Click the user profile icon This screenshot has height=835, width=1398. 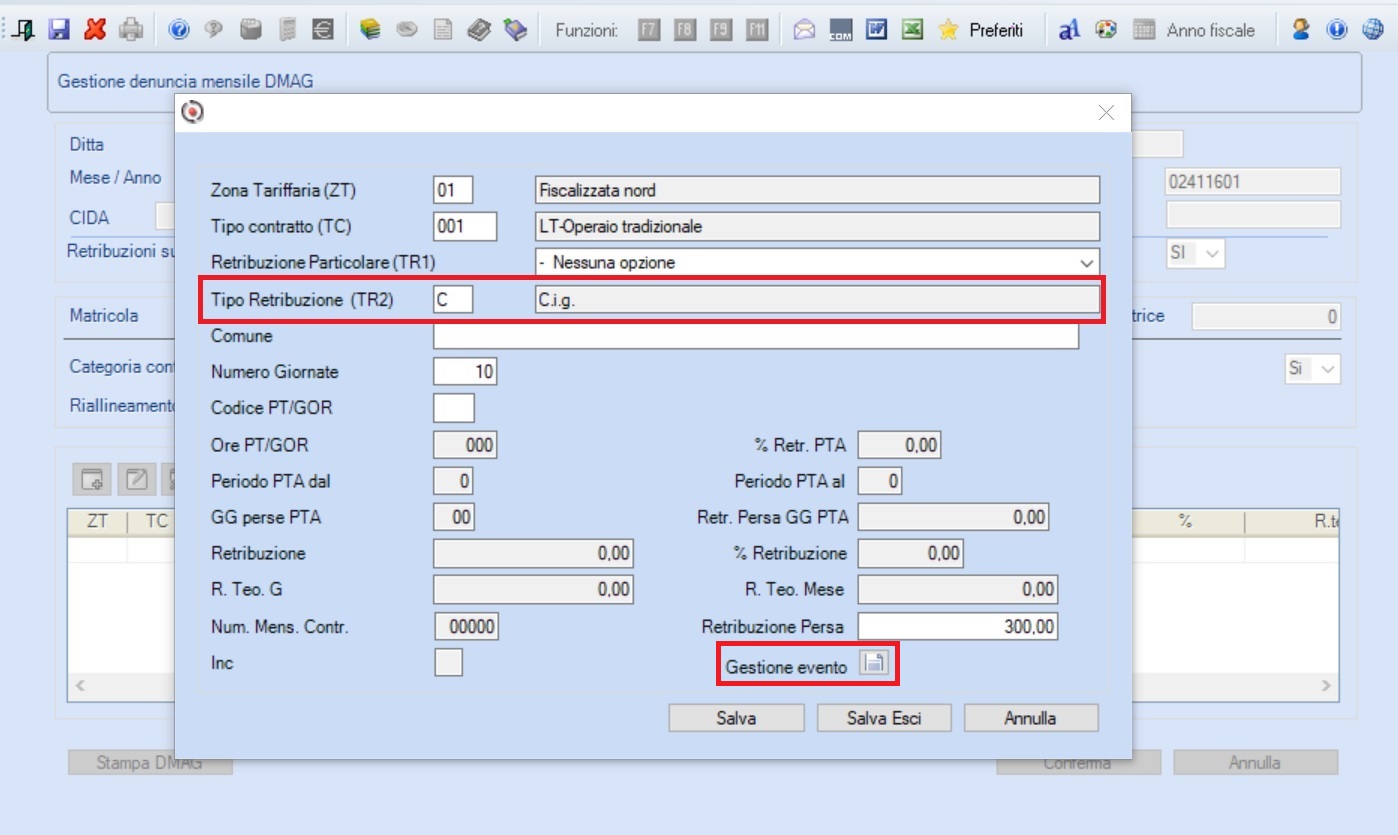[1301, 30]
